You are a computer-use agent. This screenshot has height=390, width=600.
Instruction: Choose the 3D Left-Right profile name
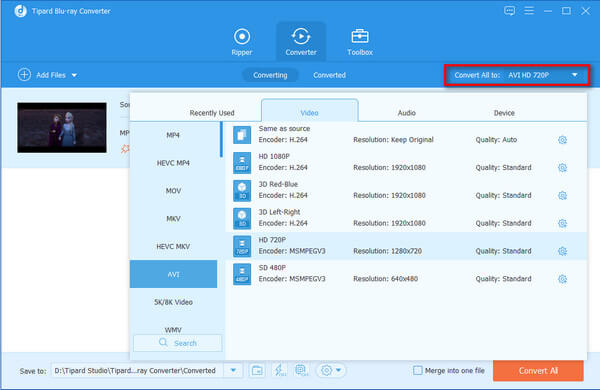pos(279,212)
